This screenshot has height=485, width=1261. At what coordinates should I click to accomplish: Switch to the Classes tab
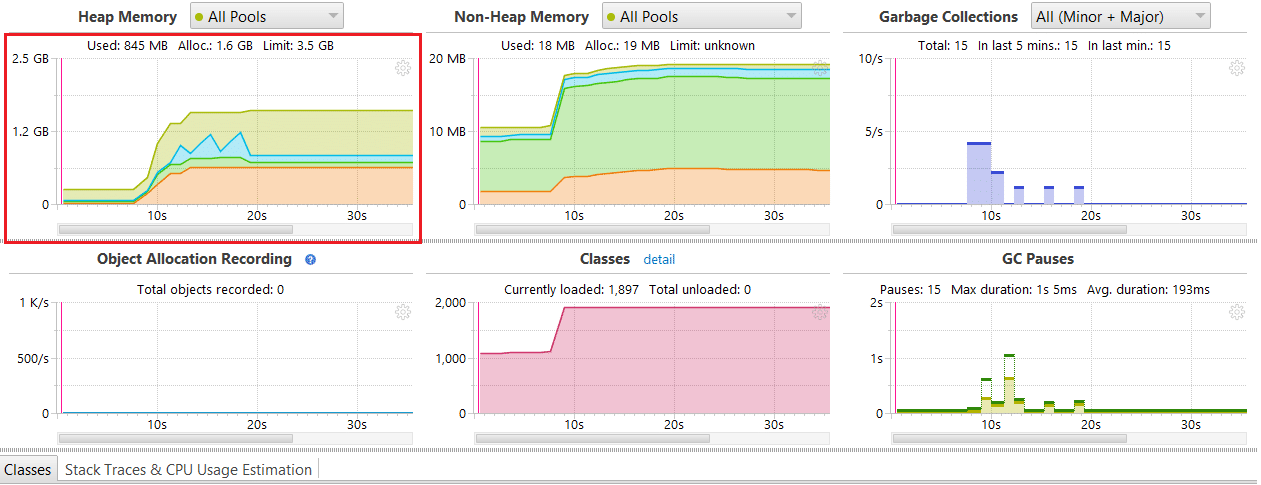pyautogui.click(x=28, y=469)
